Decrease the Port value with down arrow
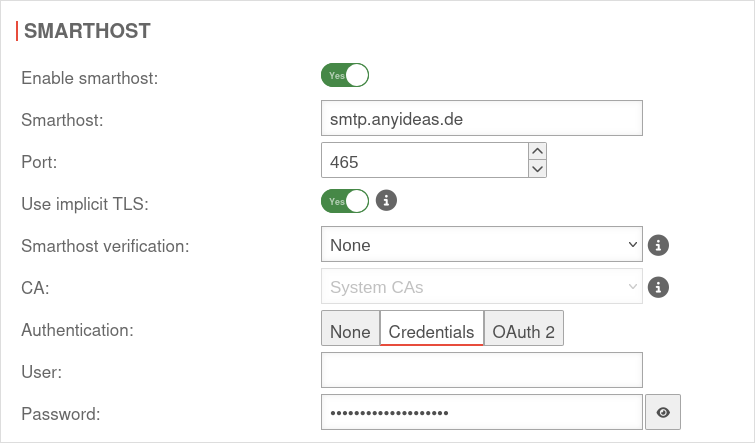755x443 pixels. 537,169
